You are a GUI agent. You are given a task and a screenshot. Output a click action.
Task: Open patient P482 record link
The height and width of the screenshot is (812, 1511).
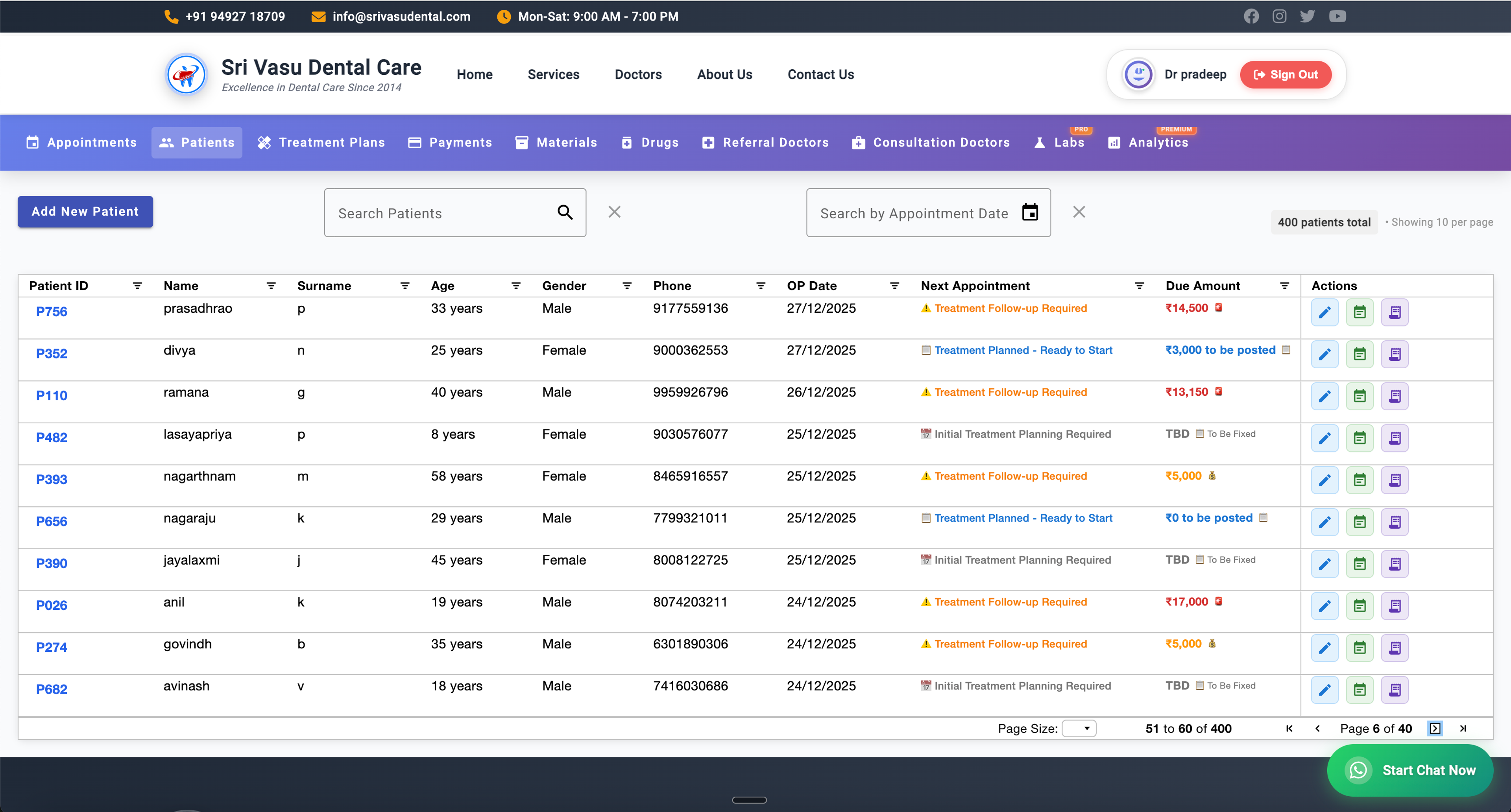click(x=52, y=437)
